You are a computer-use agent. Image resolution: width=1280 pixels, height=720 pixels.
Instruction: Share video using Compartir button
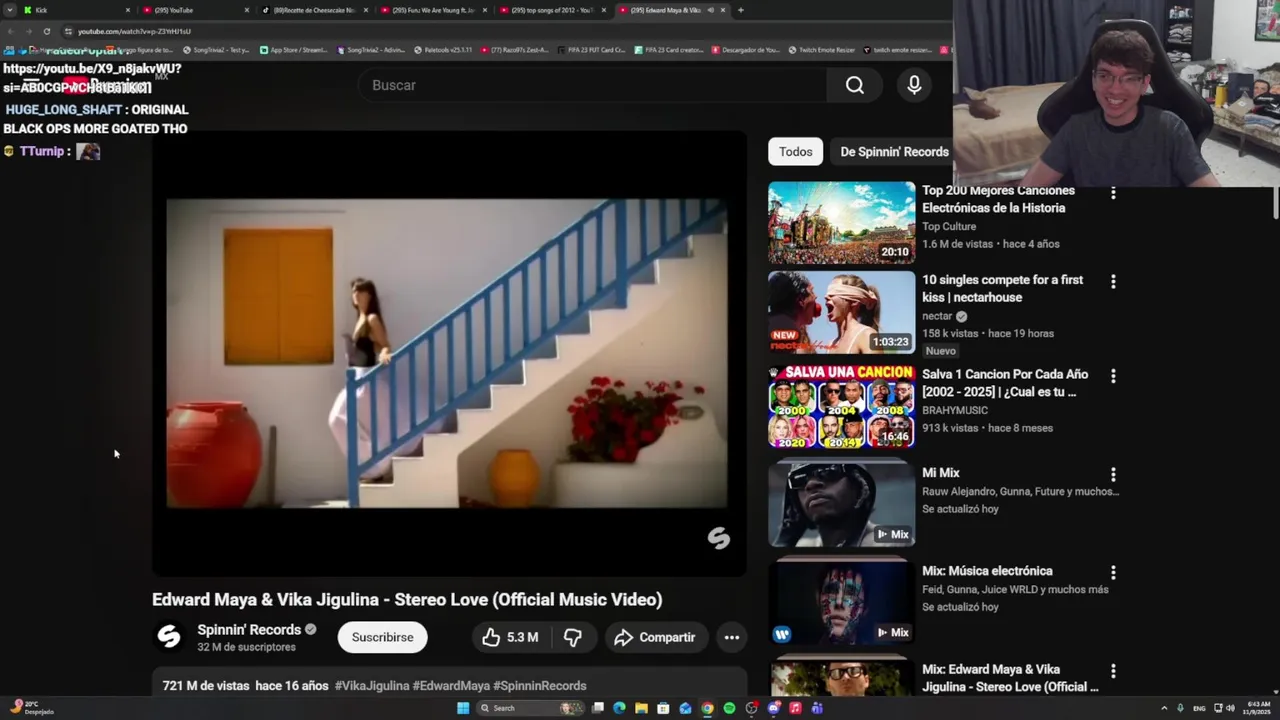[655, 637]
